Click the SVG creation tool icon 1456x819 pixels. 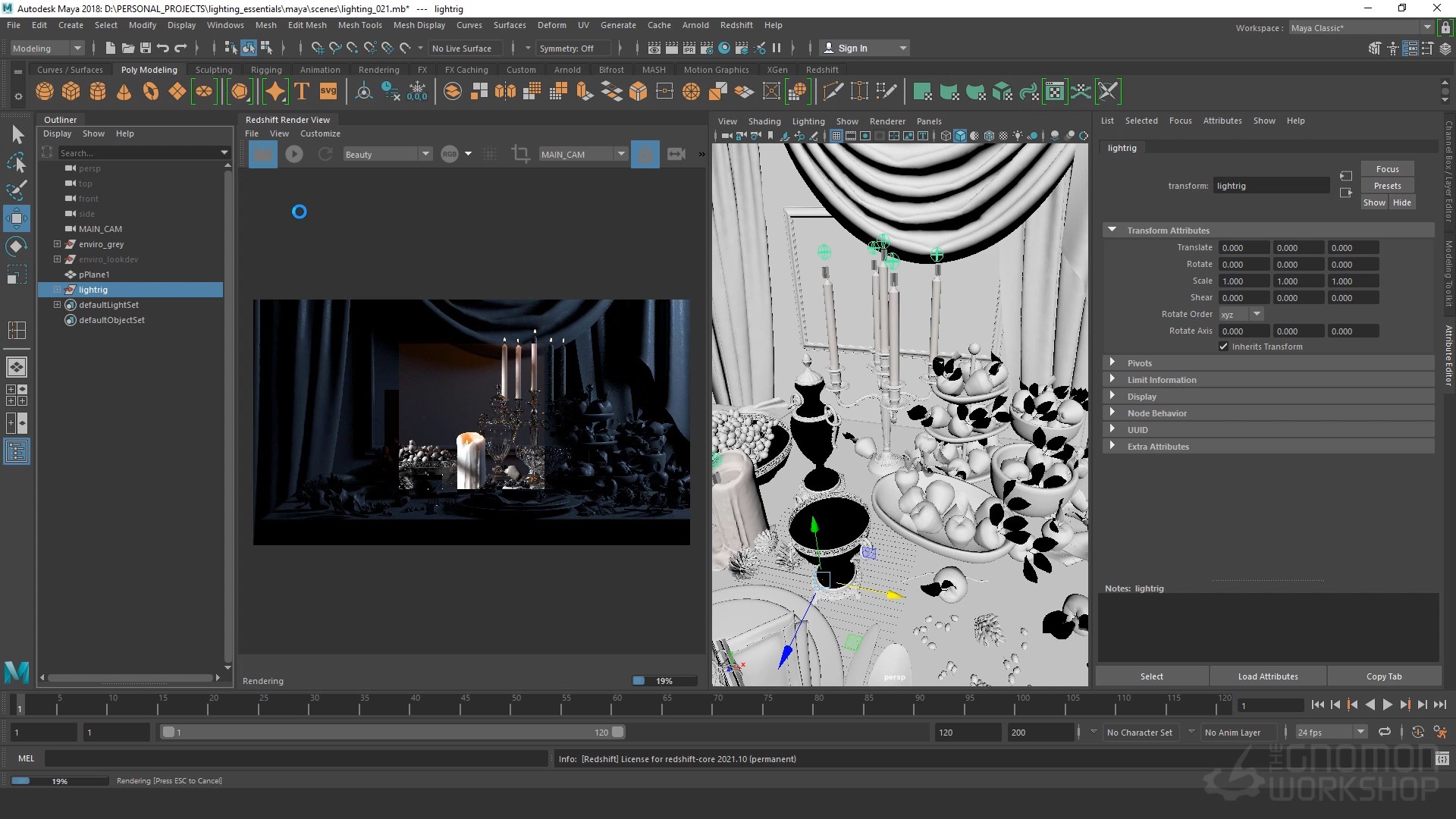328,91
